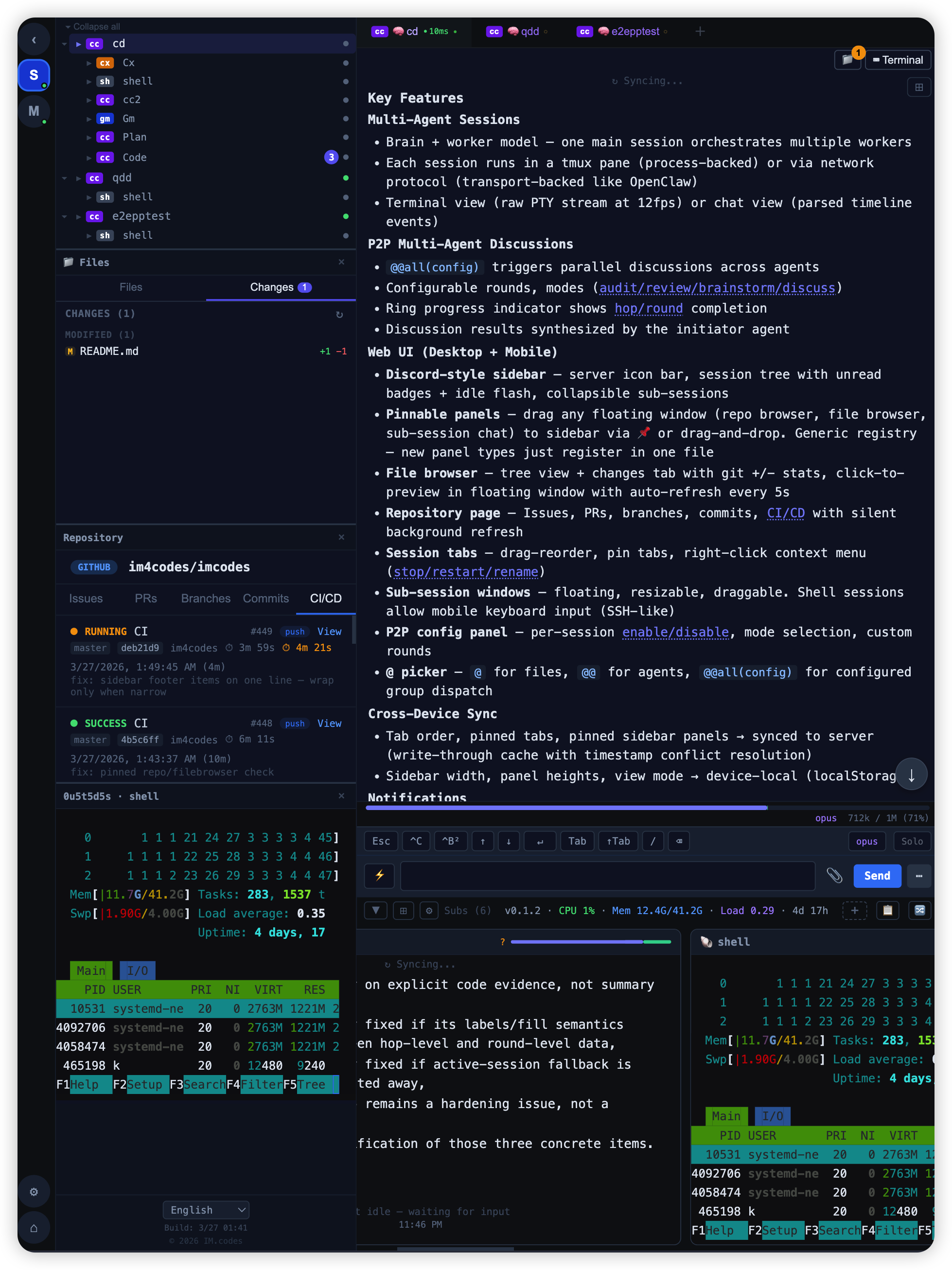Click the settings gear in left server bar

(34, 1192)
